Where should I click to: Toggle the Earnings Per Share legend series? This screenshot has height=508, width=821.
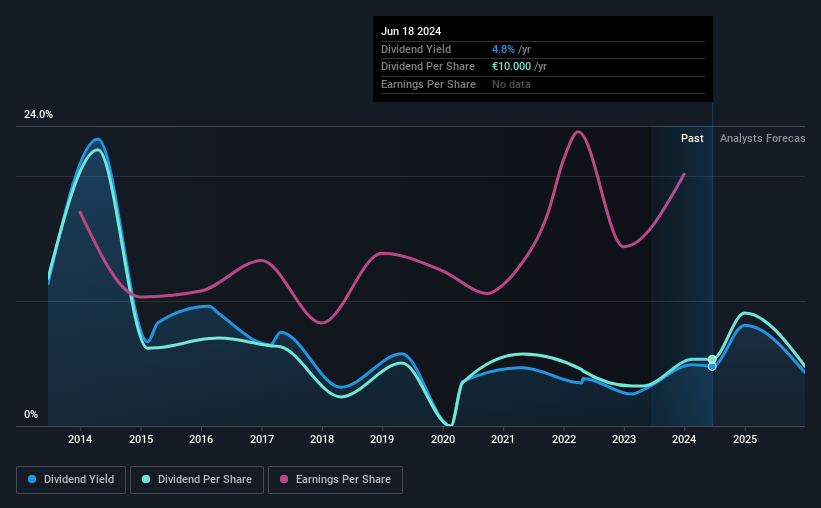click(335, 480)
